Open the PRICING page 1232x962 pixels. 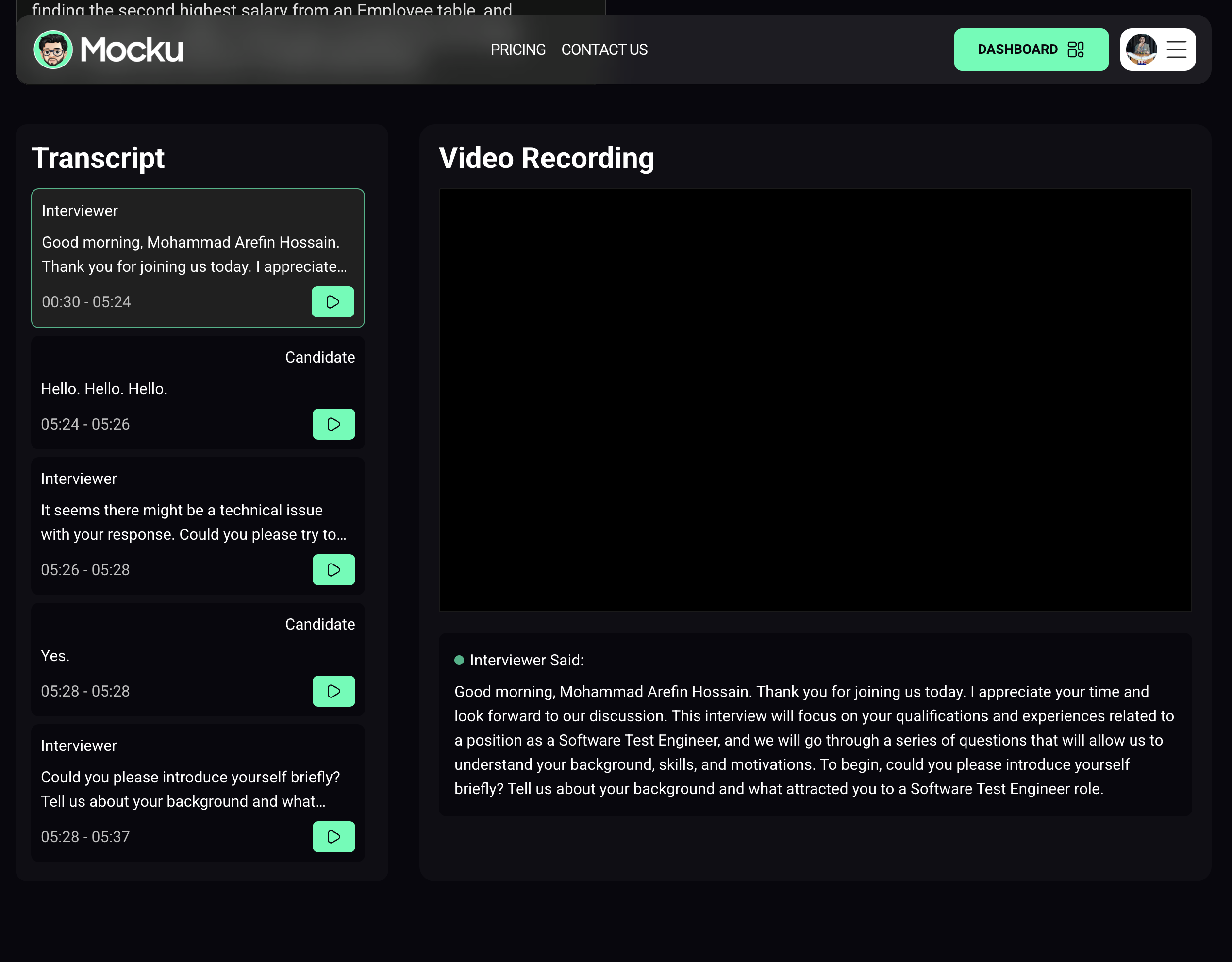pyautogui.click(x=518, y=50)
